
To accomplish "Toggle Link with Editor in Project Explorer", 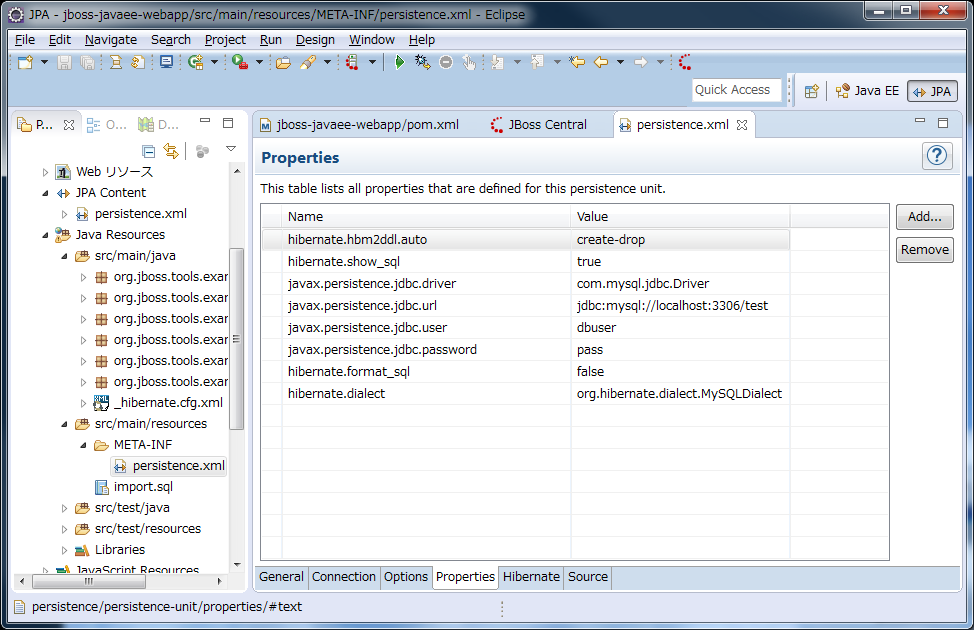I will pos(171,151).
